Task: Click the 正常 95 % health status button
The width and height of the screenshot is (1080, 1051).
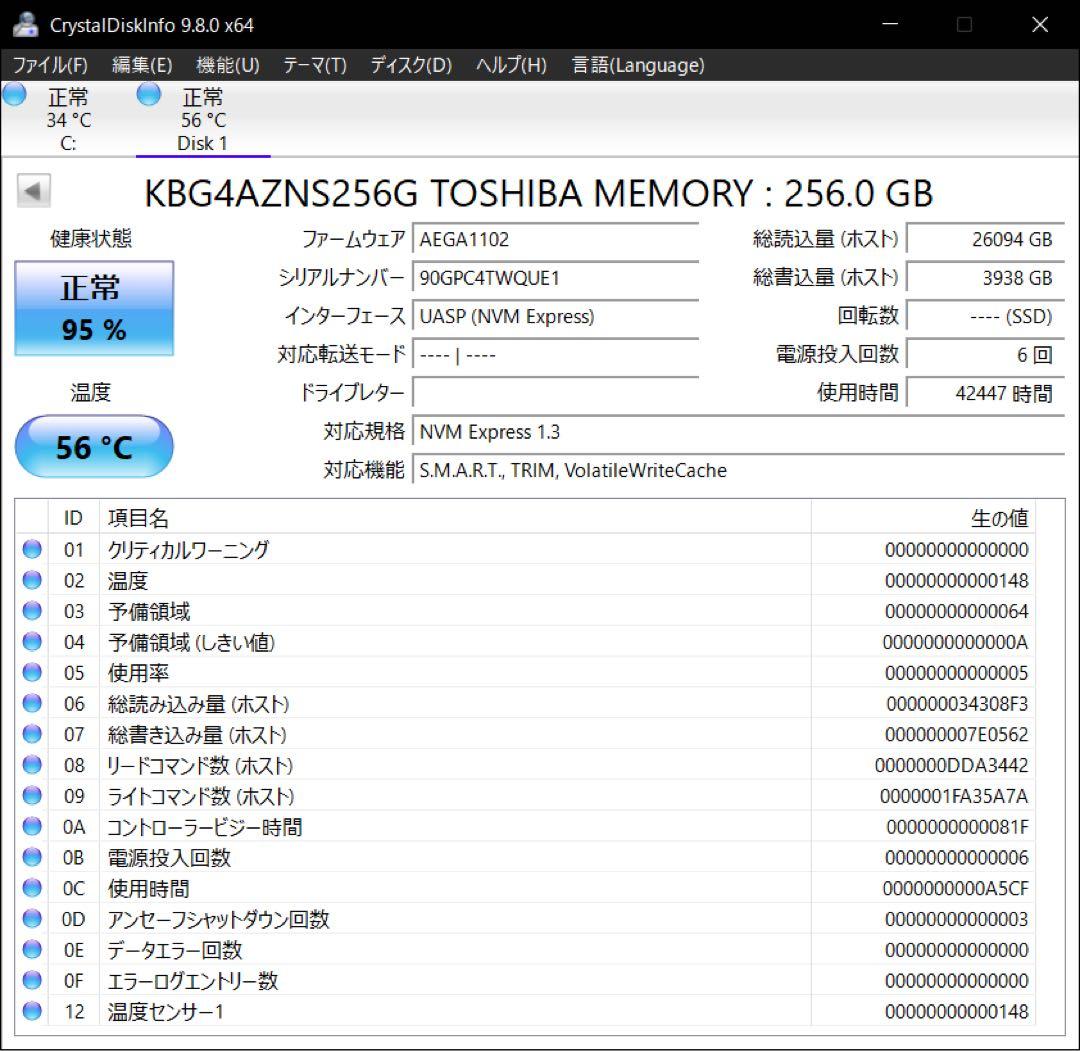Action: [94, 308]
